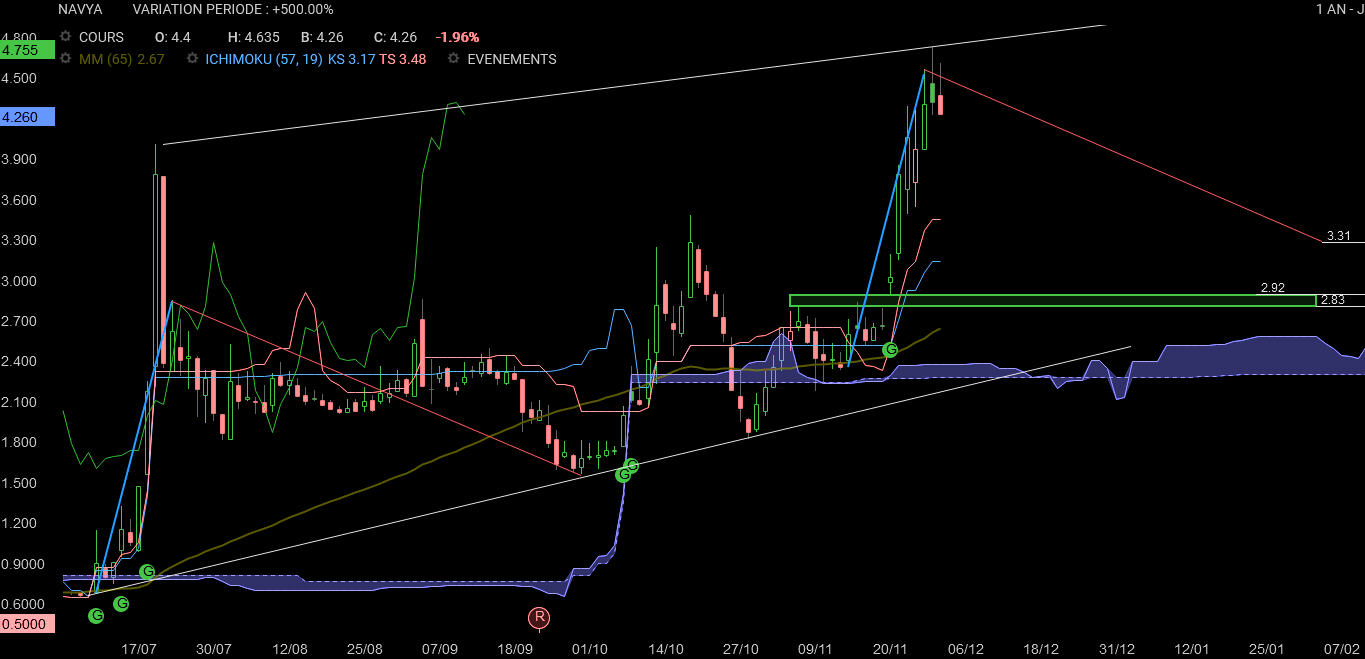This screenshot has height=659, width=1365.
Task: Click the VARIATION PERIODE +500.00% text
Action: coord(233,9)
